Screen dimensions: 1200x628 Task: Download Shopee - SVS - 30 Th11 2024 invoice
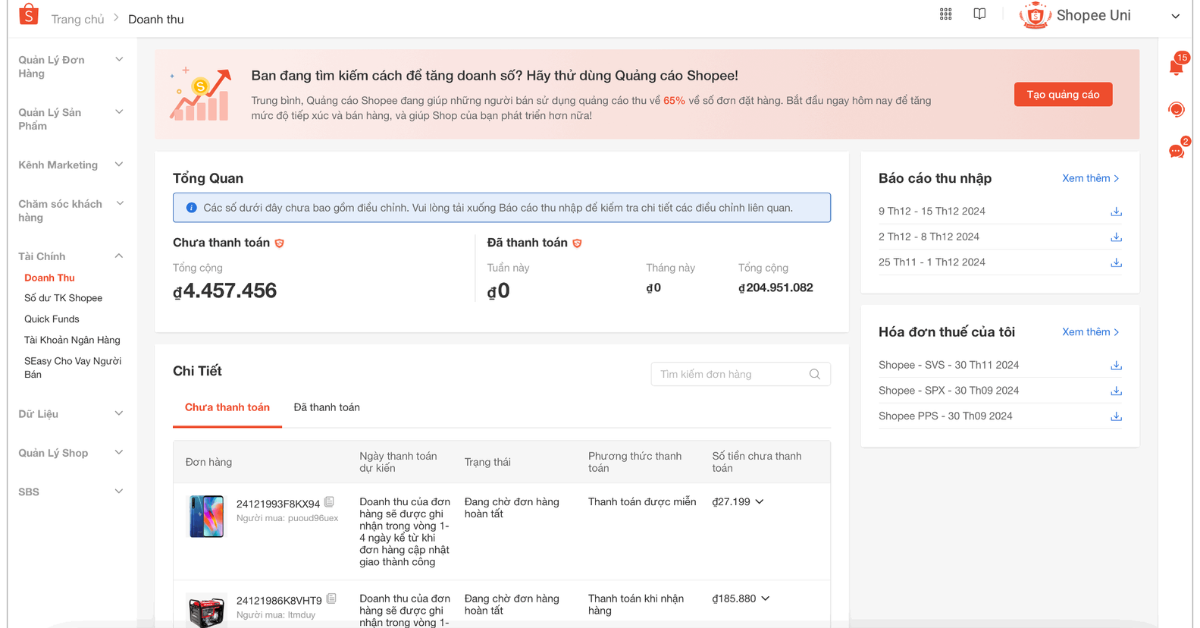click(1116, 365)
